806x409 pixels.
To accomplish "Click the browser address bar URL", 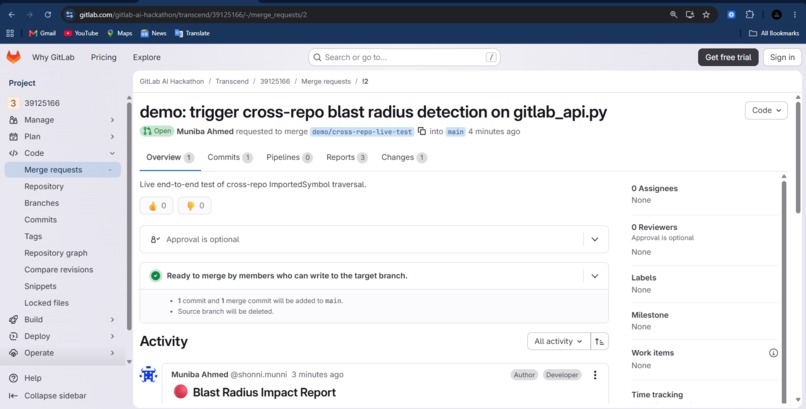I will pyautogui.click(x=193, y=15).
